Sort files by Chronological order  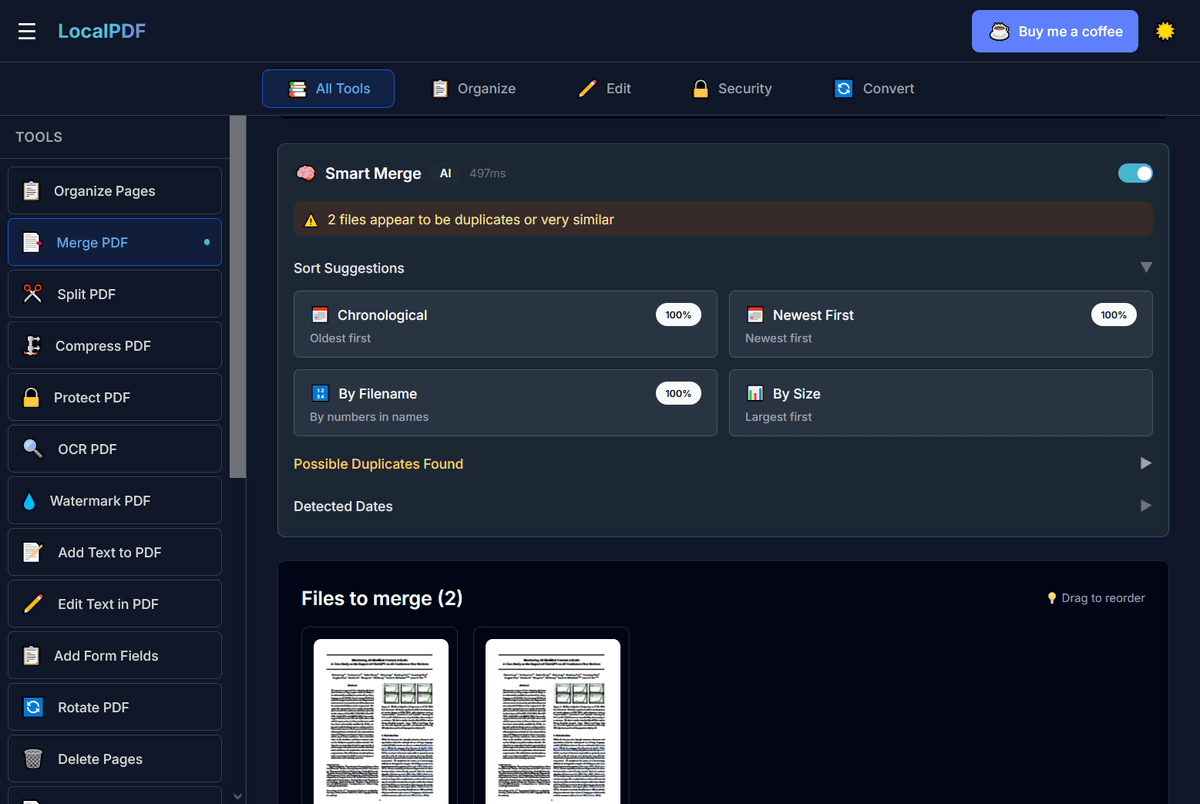click(x=505, y=324)
